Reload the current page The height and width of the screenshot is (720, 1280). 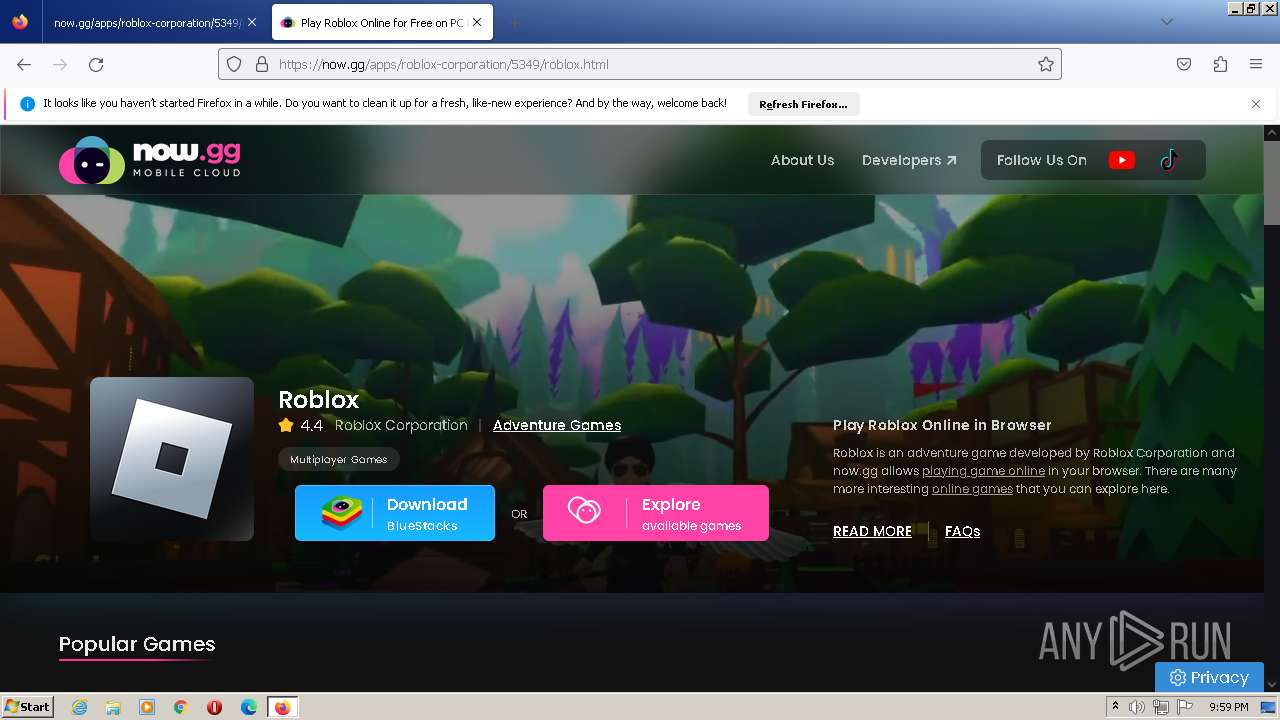[x=96, y=64]
